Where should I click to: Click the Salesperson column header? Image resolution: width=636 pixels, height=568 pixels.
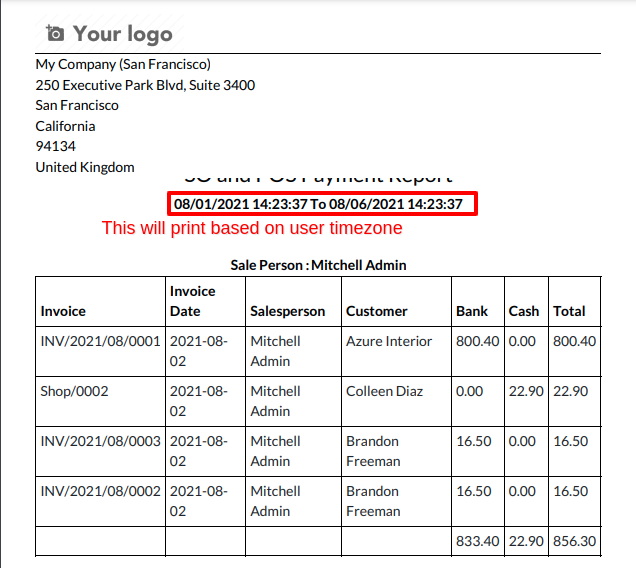point(288,311)
